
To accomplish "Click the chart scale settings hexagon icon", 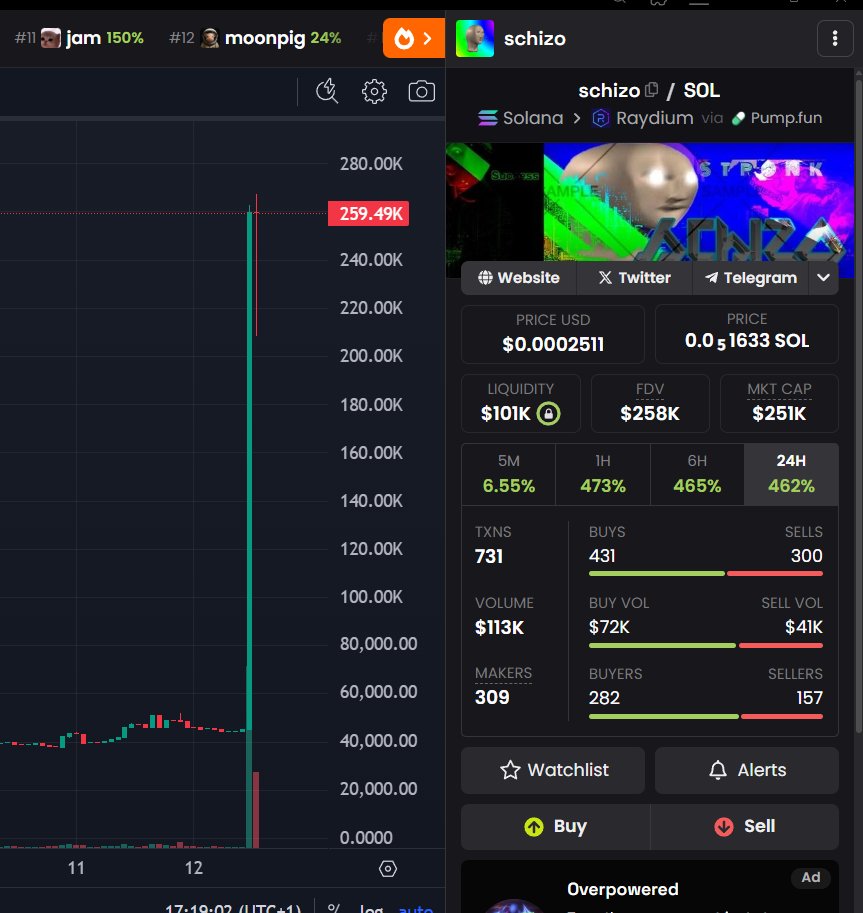I will click(388, 868).
